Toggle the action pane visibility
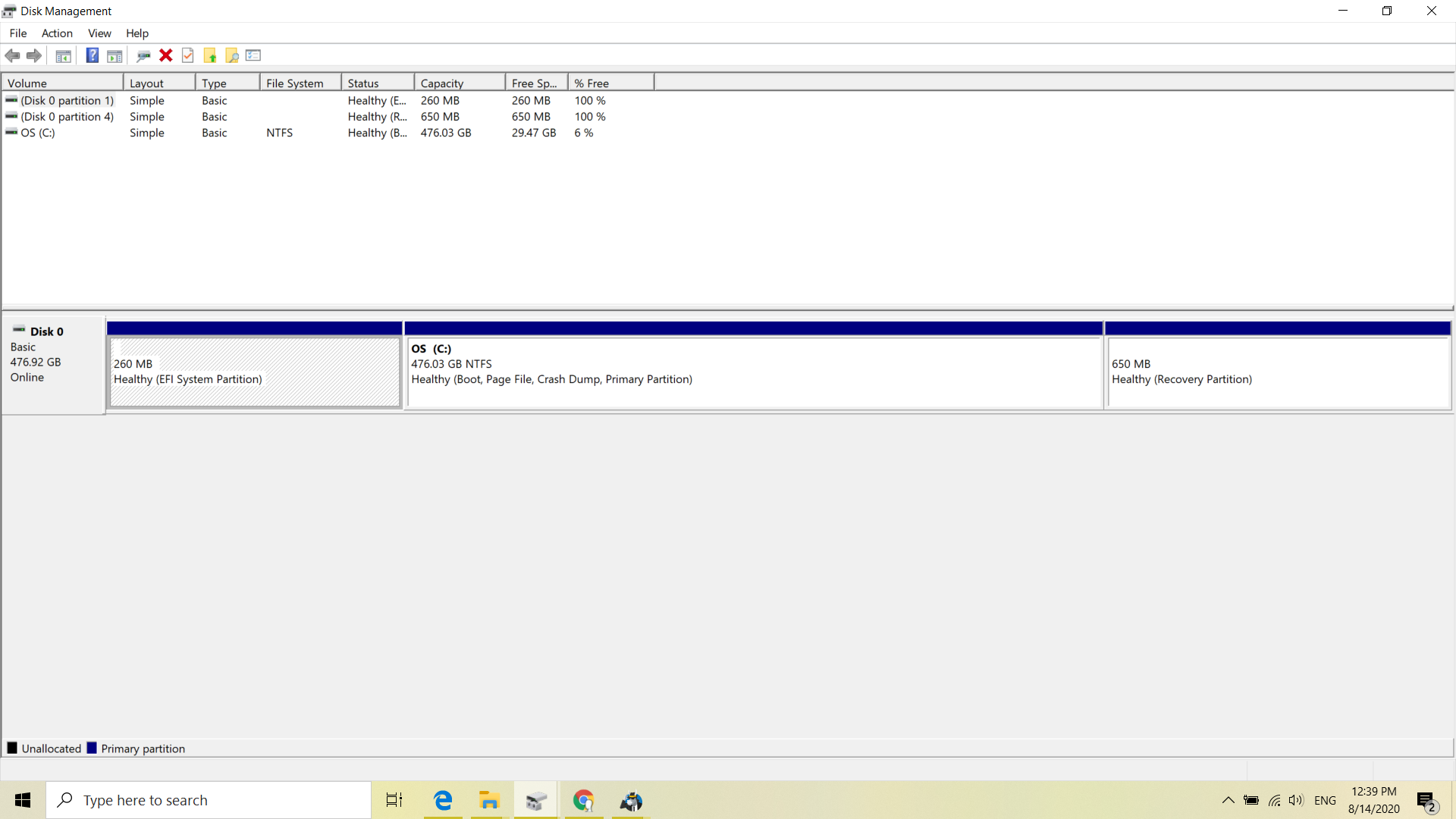Viewport: 1456px width, 819px height. [x=115, y=55]
